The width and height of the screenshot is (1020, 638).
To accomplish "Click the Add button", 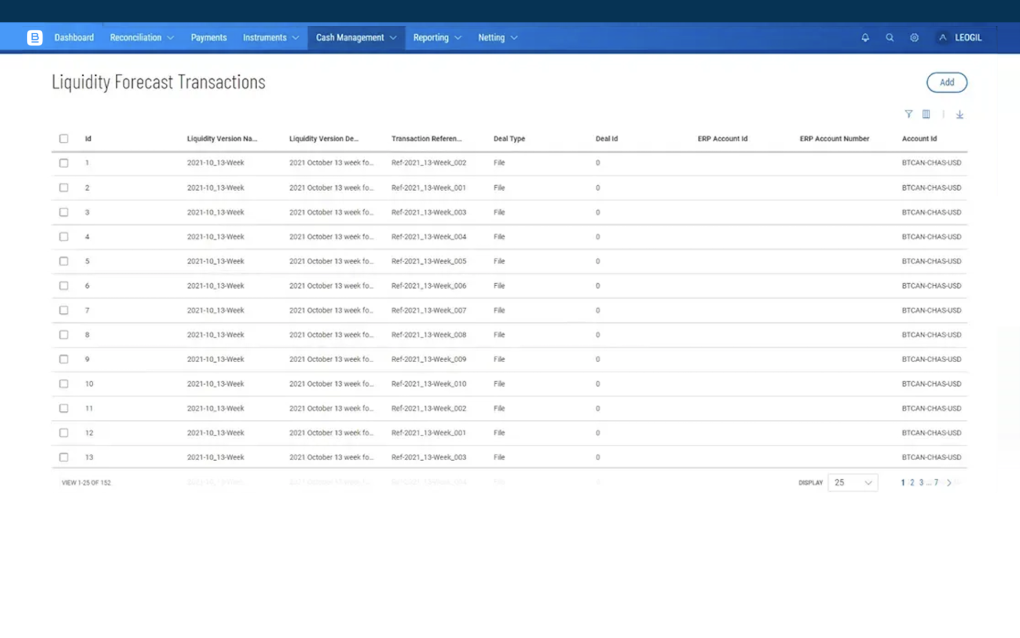I will point(946,83).
